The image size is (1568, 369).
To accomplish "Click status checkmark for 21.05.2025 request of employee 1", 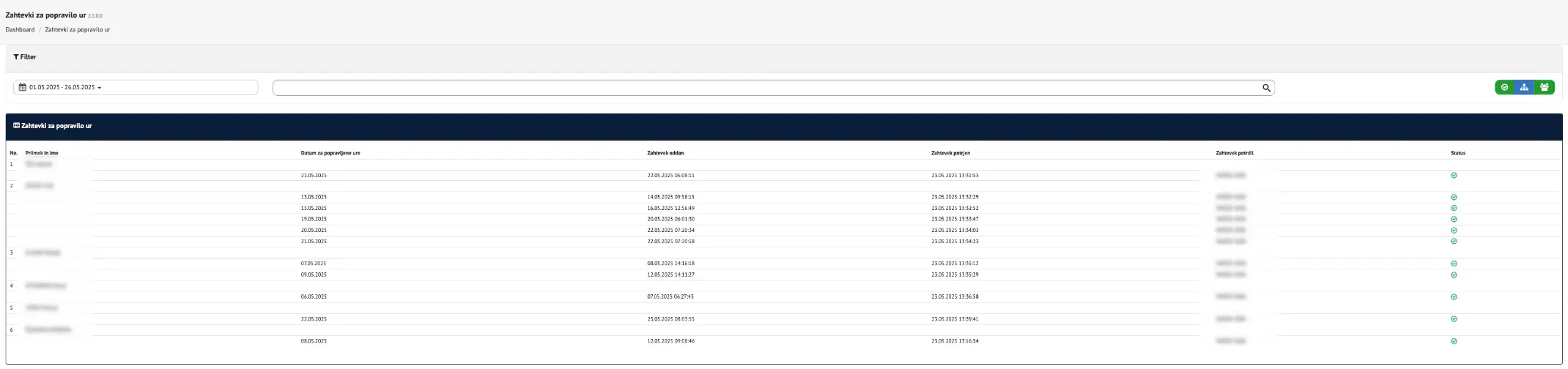I will coord(1454,176).
